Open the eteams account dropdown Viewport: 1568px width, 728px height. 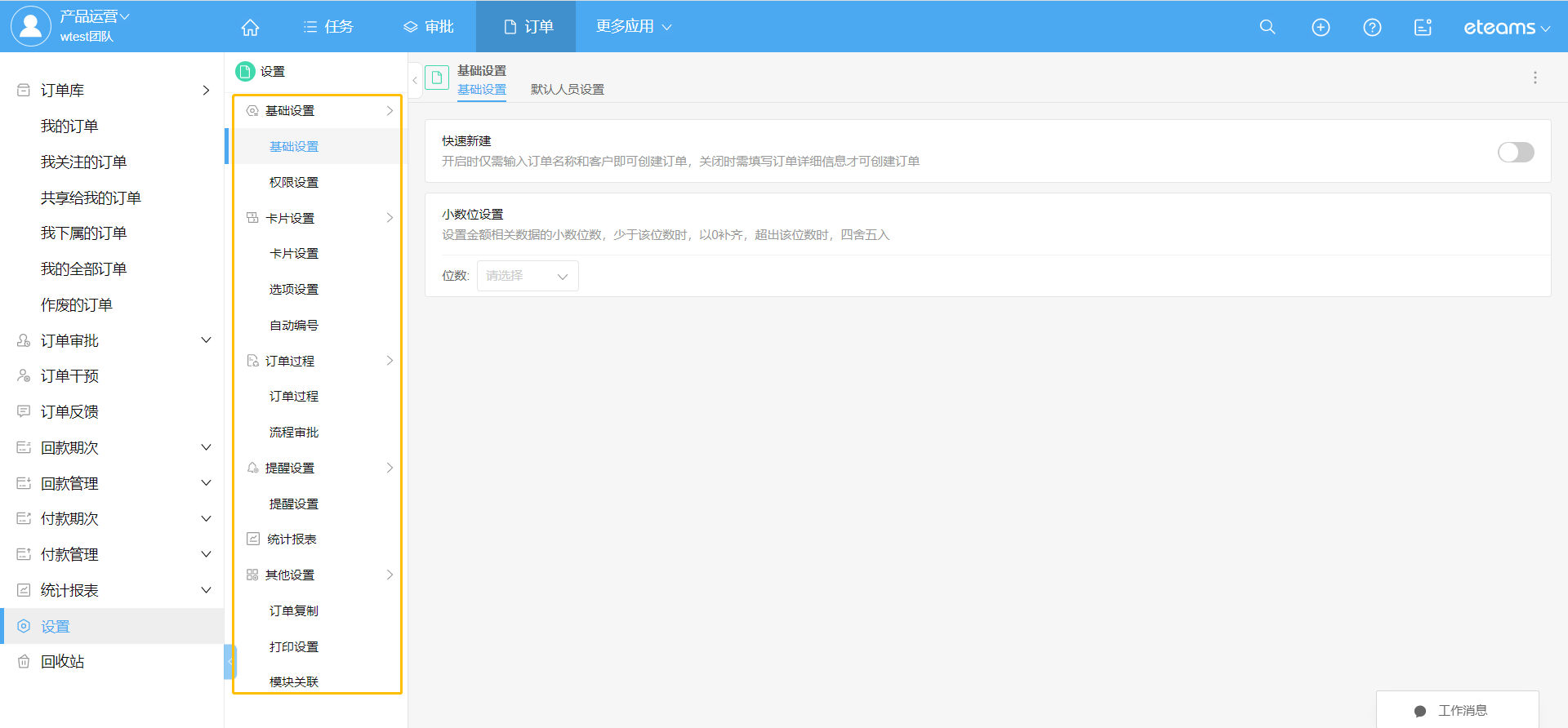[1506, 28]
